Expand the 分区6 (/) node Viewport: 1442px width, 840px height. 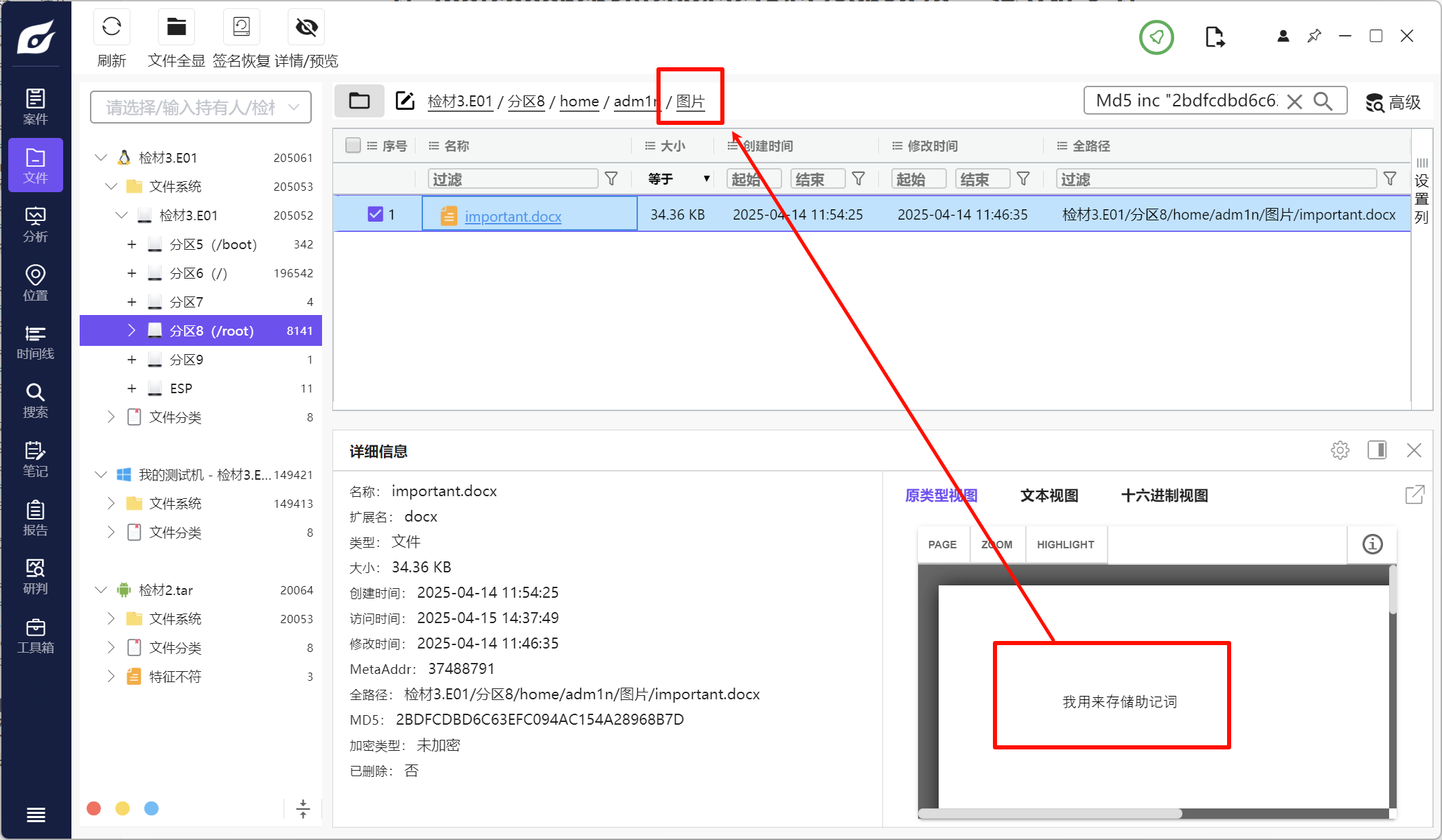(x=132, y=273)
